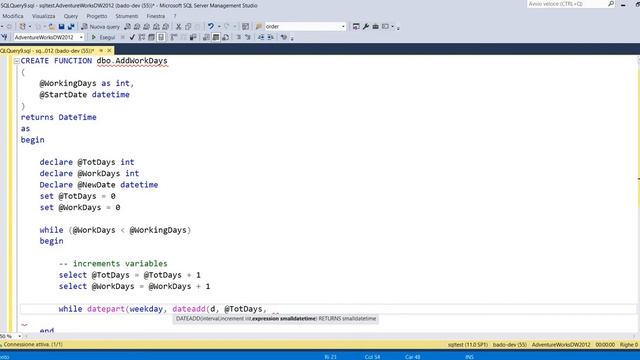The height and width of the screenshot is (360, 640).
Task: Click 'returns DateTime' code line
Action: pyautogui.click(x=58, y=117)
